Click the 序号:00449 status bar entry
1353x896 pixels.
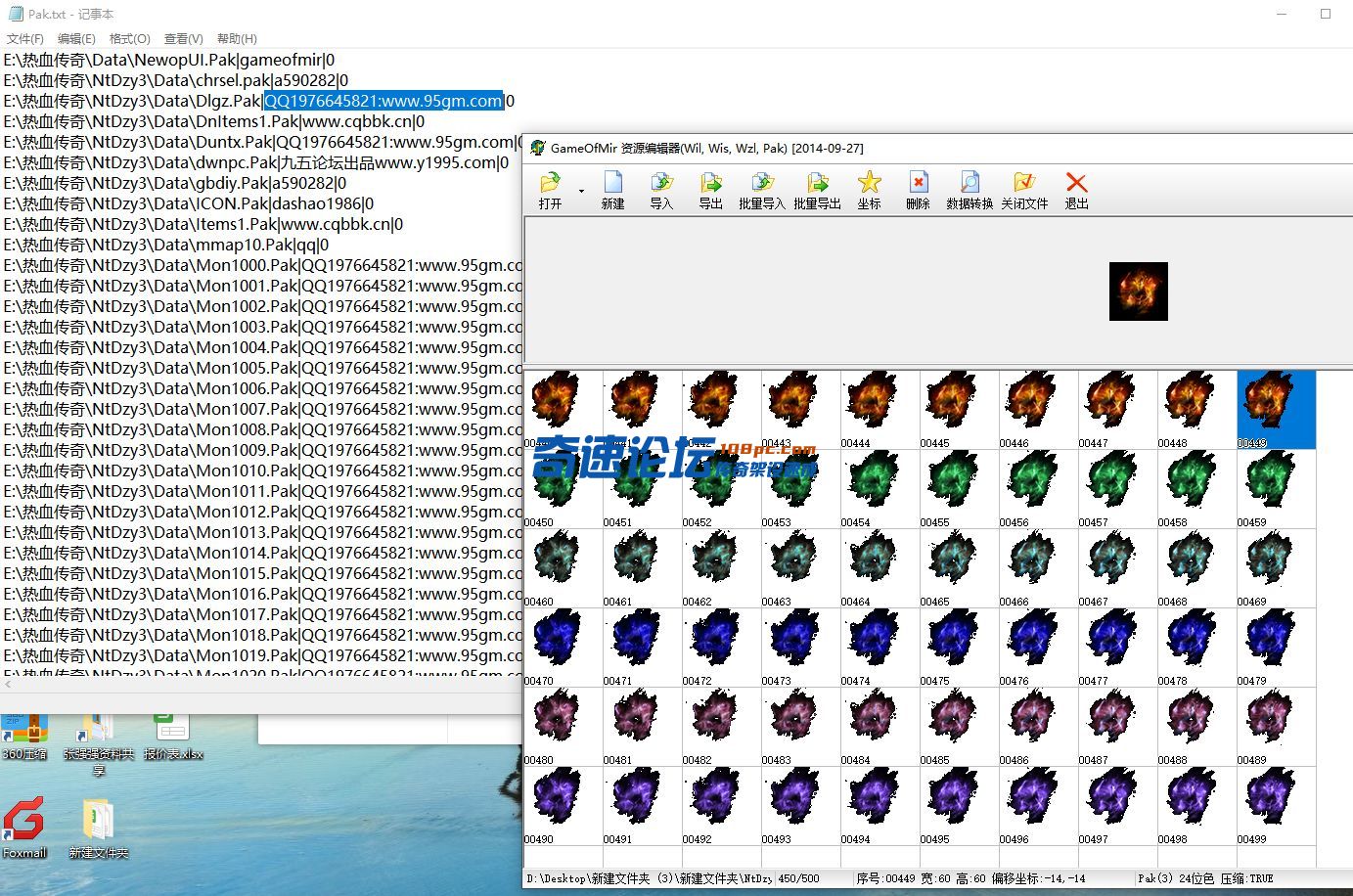[x=885, y=878]
